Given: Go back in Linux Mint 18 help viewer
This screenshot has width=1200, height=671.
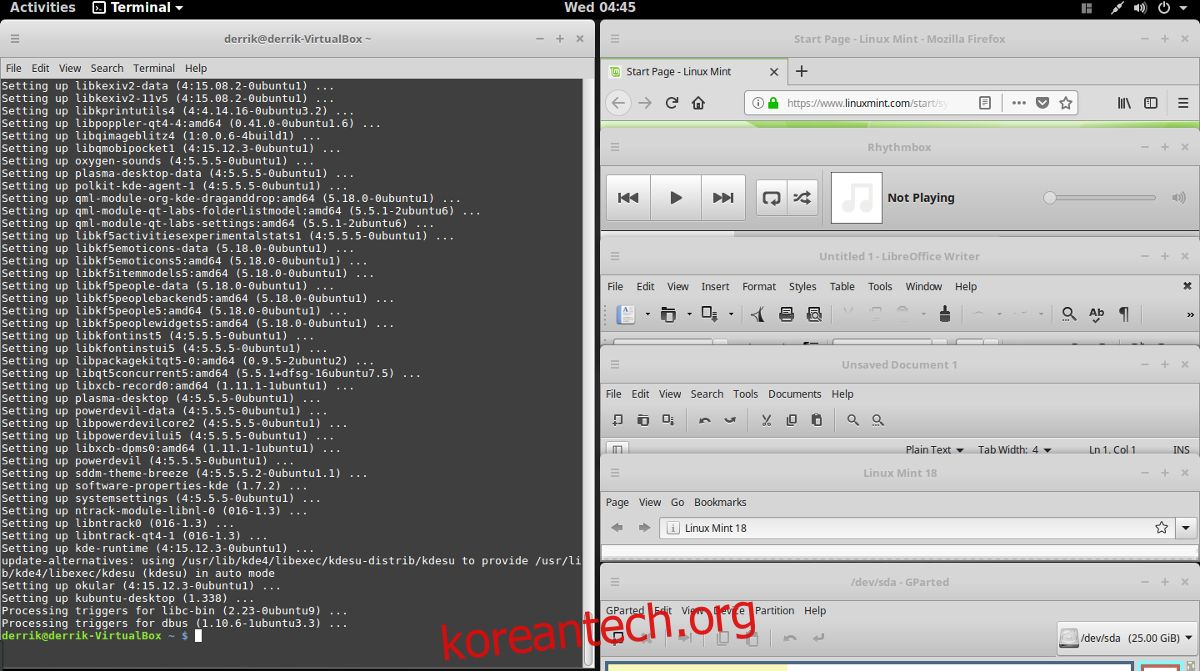Looking at the screenshot, I should (x=617, y=527).
